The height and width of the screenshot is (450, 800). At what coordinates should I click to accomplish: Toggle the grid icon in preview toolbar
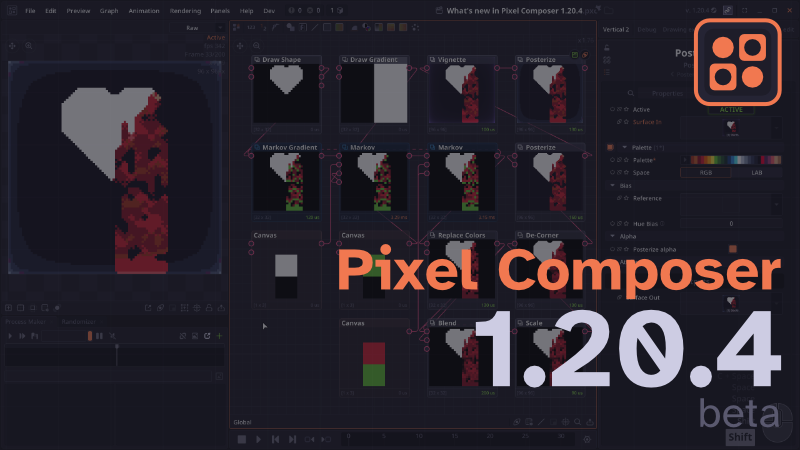click(x=184, y=308)
